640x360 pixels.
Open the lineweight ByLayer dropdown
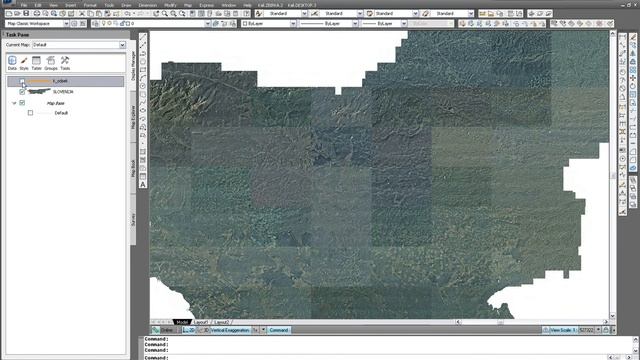pyautogui.click(x=404, y=24)
